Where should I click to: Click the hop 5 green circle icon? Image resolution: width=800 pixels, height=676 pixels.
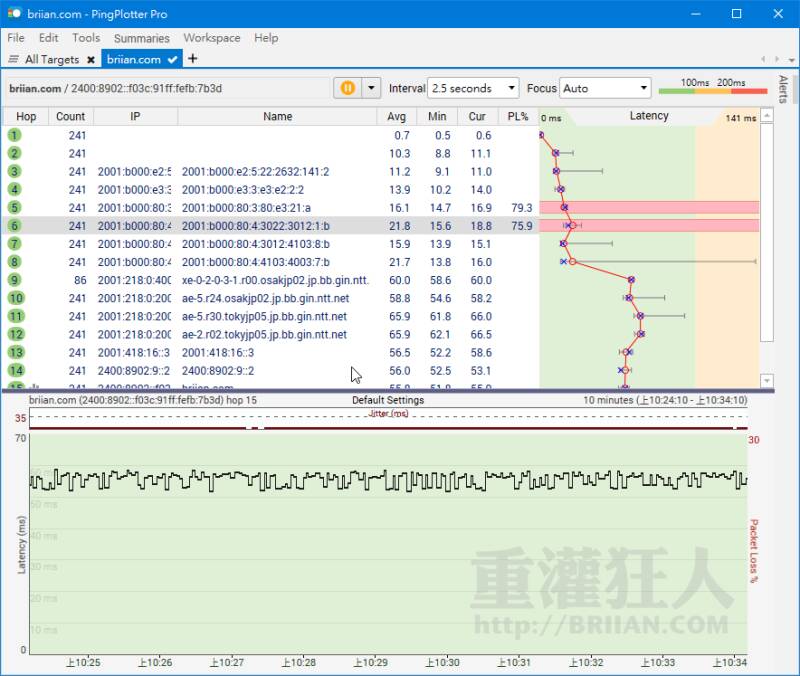[14, 208]
